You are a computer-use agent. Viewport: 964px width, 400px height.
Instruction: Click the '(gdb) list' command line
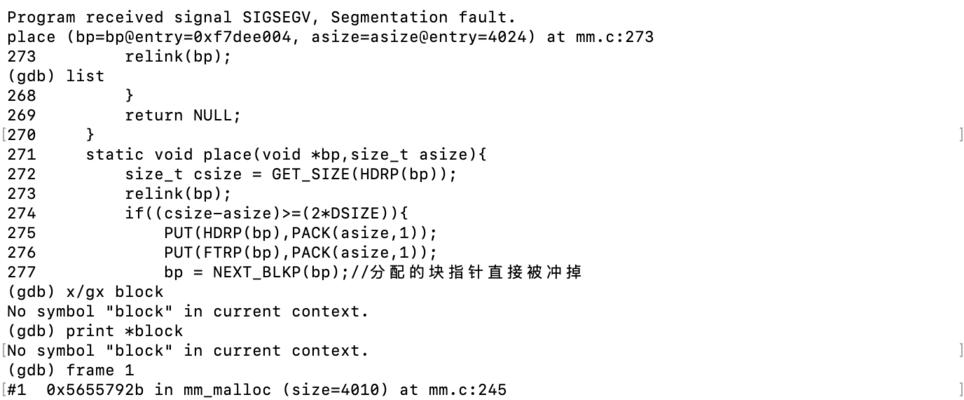55,76
